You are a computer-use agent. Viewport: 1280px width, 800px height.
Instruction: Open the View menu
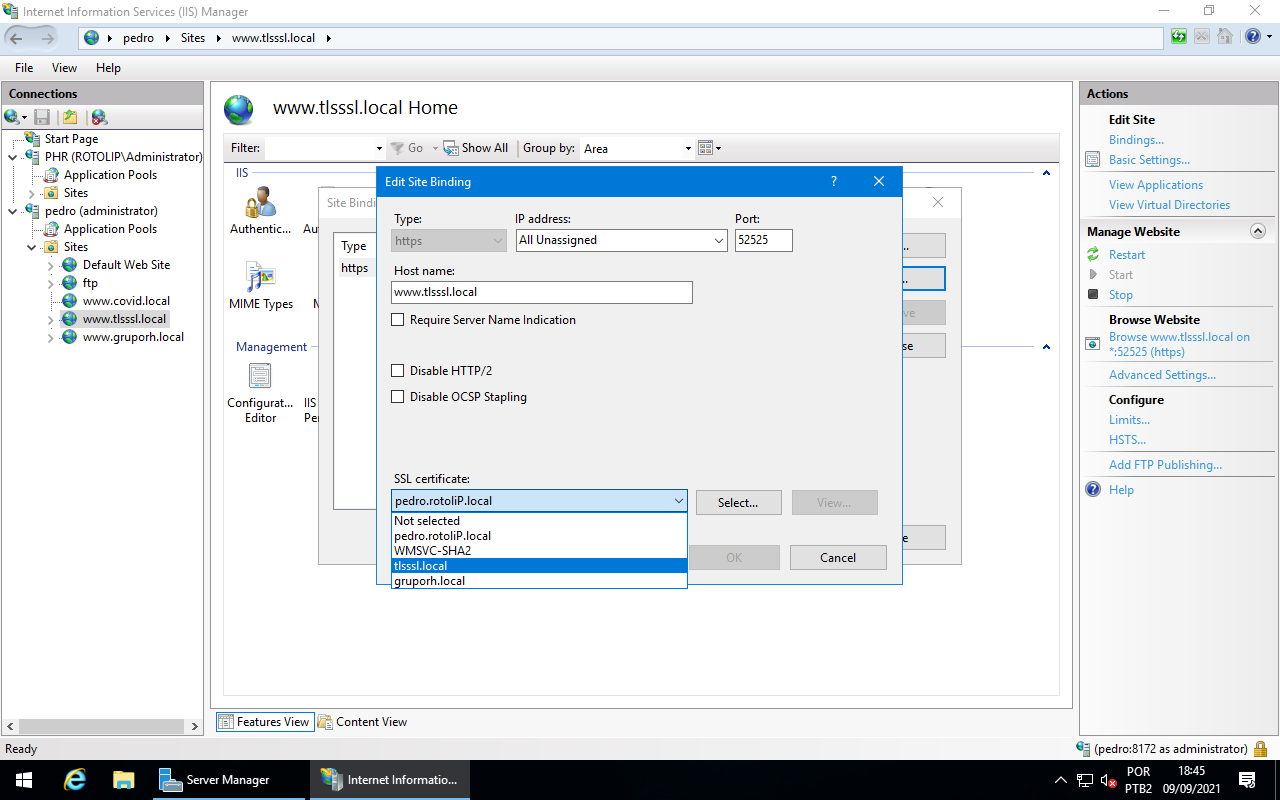(x=64, y=67)
